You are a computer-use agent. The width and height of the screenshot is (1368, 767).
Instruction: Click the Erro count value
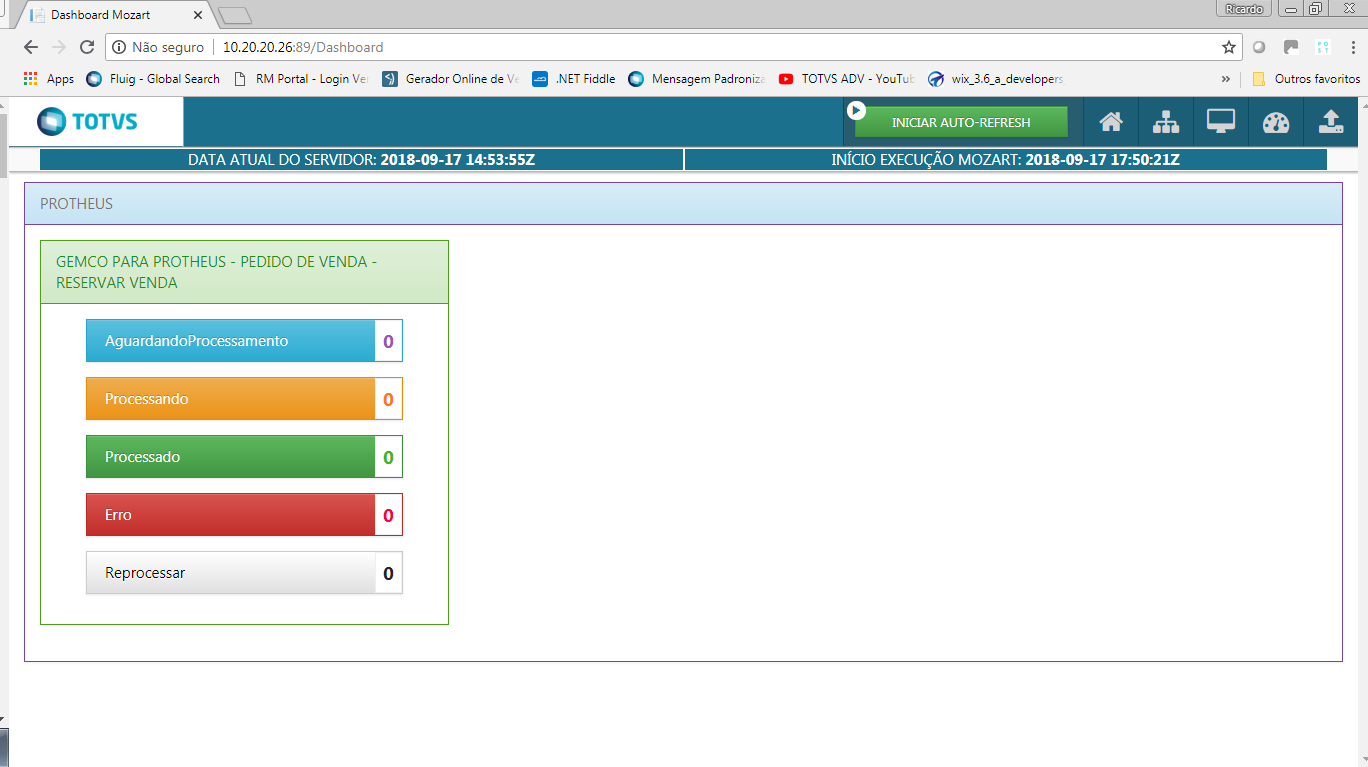point(388,515)
